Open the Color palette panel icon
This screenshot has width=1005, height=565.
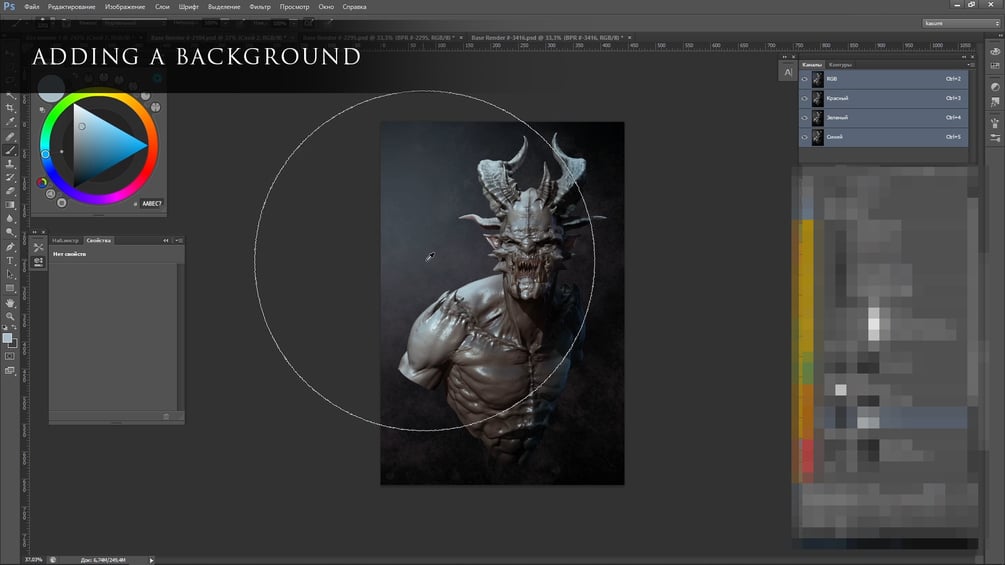click(x=995, y=52)
